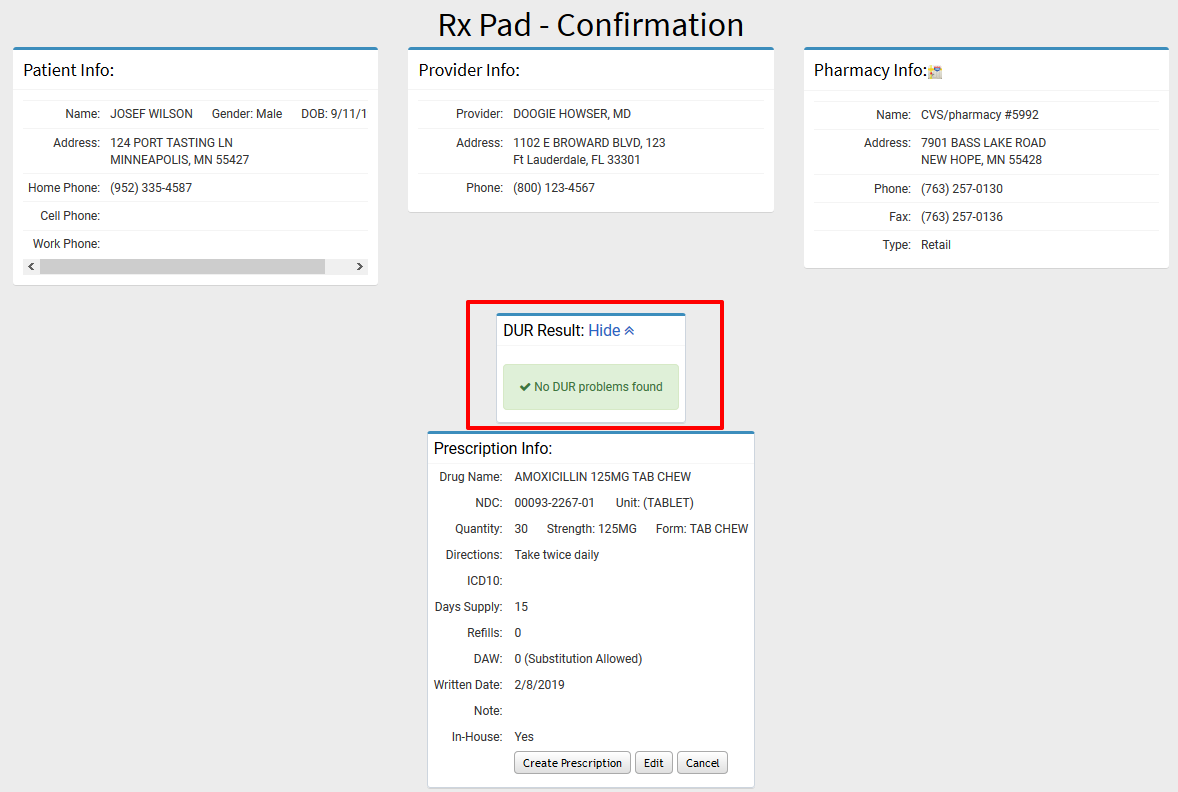The height and width of the screenshot is (792, 1178).
Task: Click the Edit button
Action: 653,763
